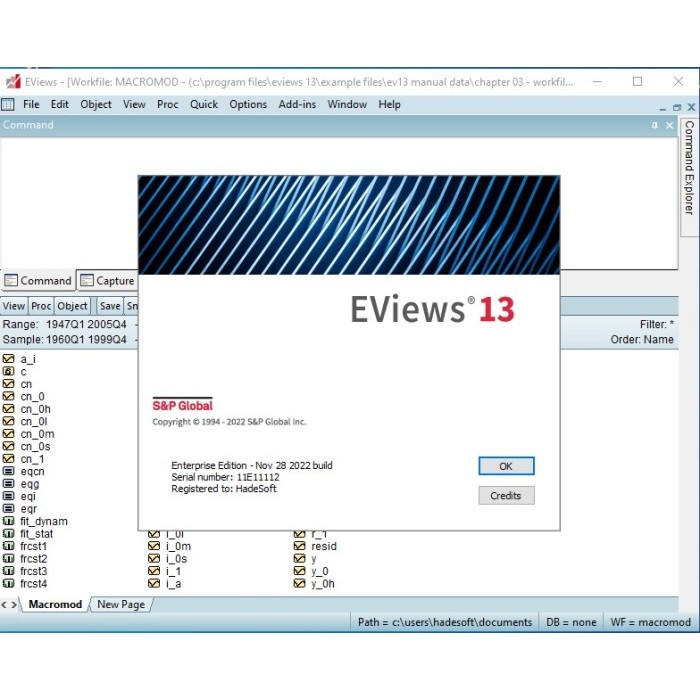Image resolution: width=700 pixels, height=700 pixels.
Task: Select the series icon for a_i
Action: coord(8,358)
